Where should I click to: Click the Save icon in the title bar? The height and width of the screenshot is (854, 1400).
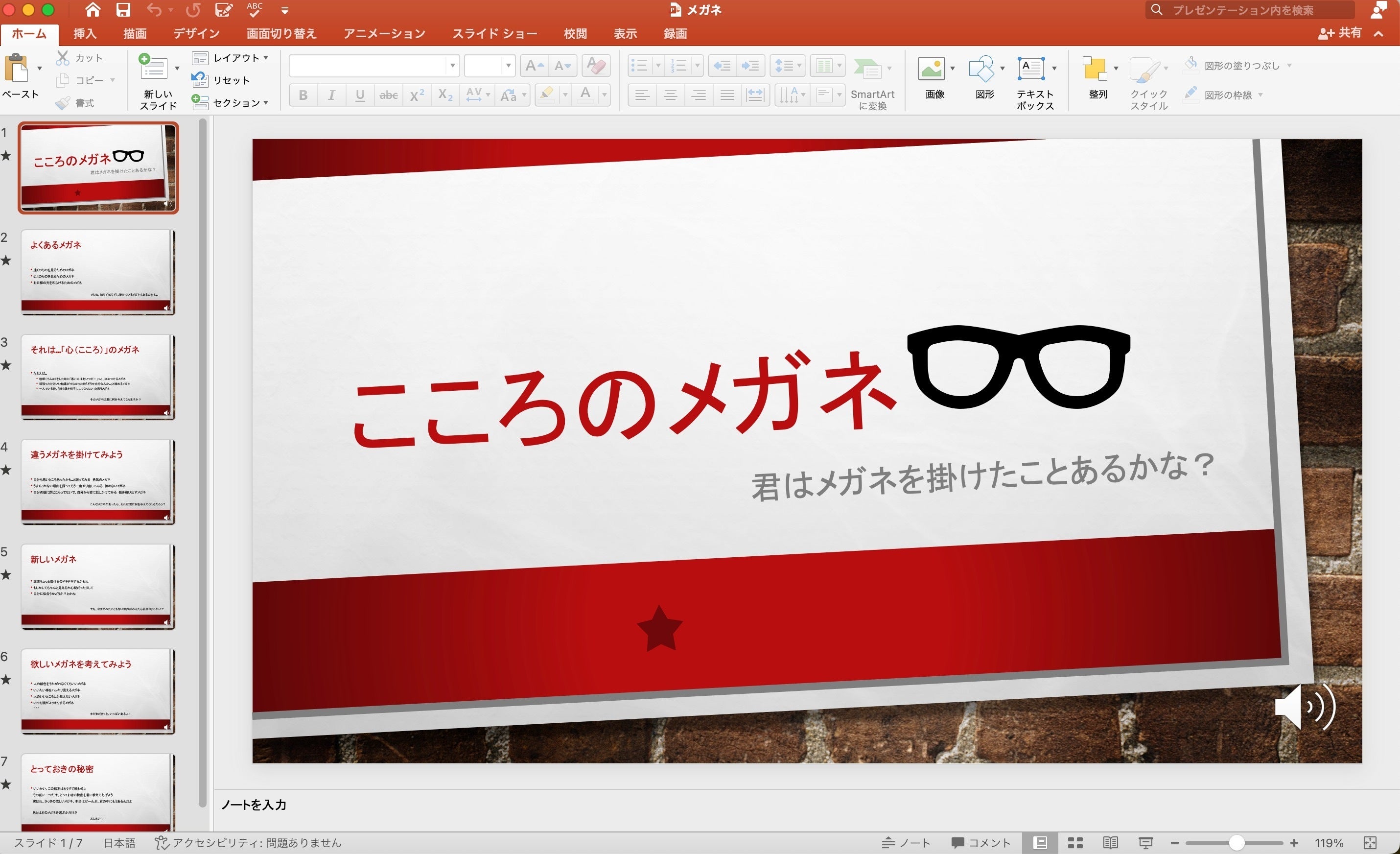123,10
